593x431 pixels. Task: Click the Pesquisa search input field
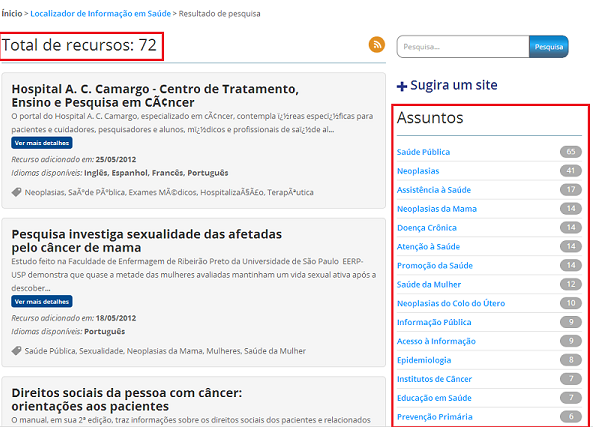pos(463,47)
